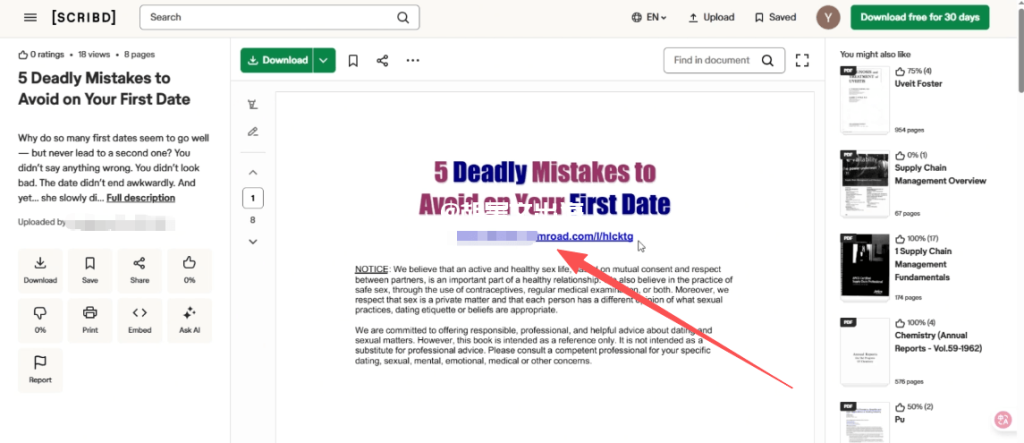Image resolution: width=1024 pixels, height=443 pixels.
Task: Select the text highlight tool
Action: [253, 104]
